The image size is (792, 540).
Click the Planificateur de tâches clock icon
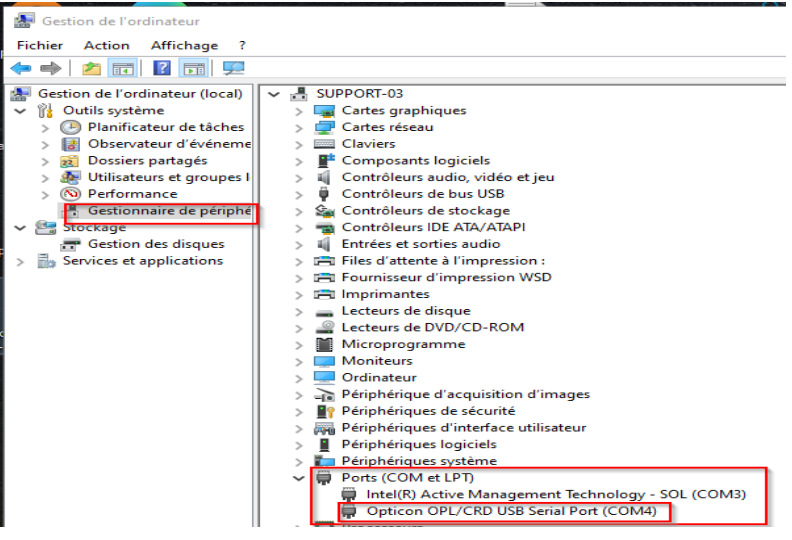(71, 127)
